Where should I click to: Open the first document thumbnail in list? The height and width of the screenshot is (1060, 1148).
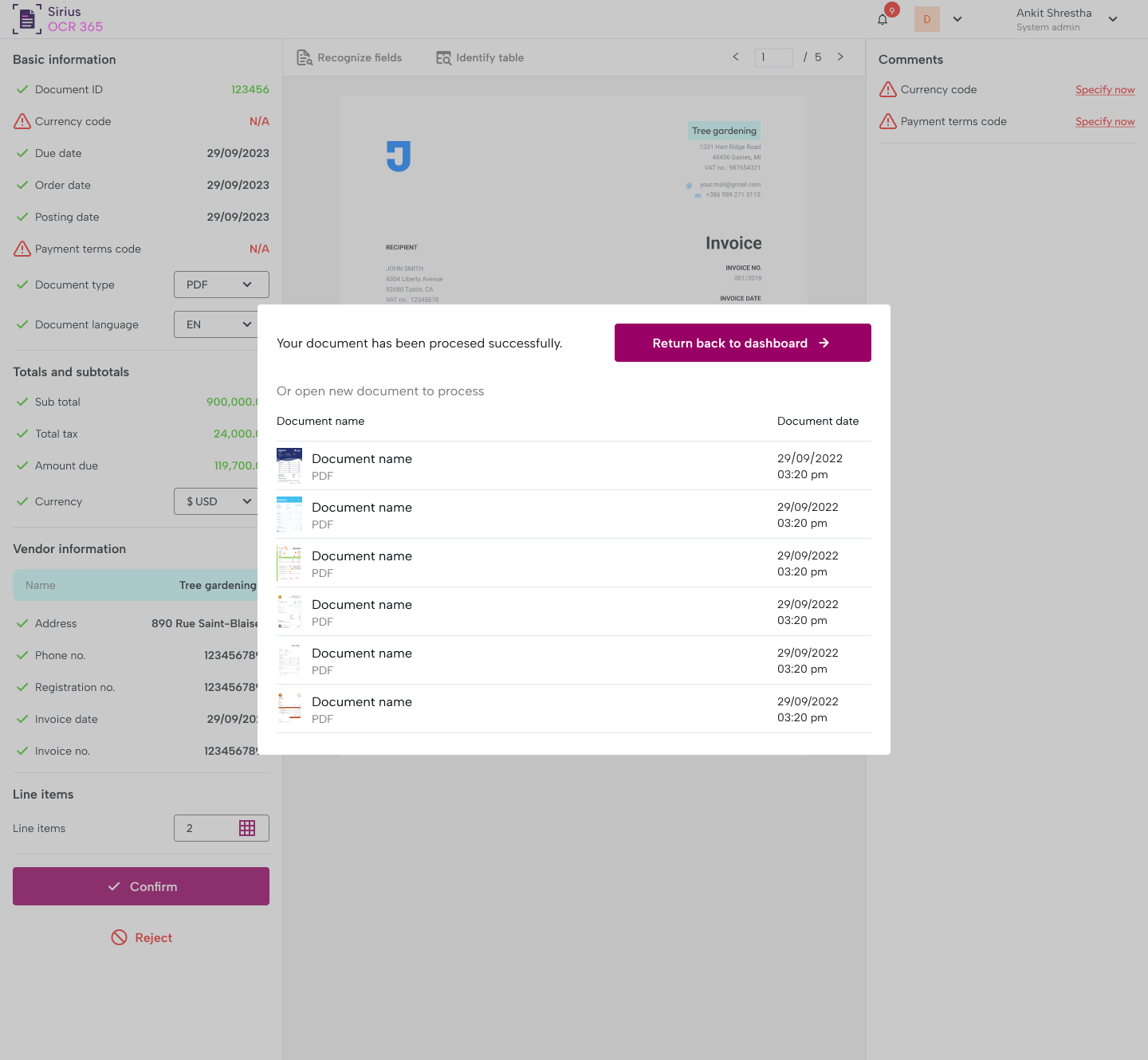click(x=289, y=466)
